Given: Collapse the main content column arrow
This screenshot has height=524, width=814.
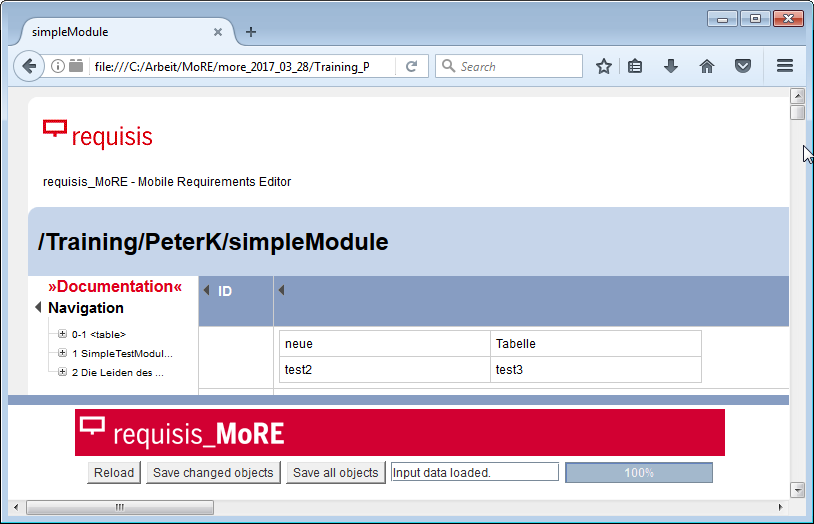Looking at the screenshot, I should pyautogui.click(x=281, y=290).
